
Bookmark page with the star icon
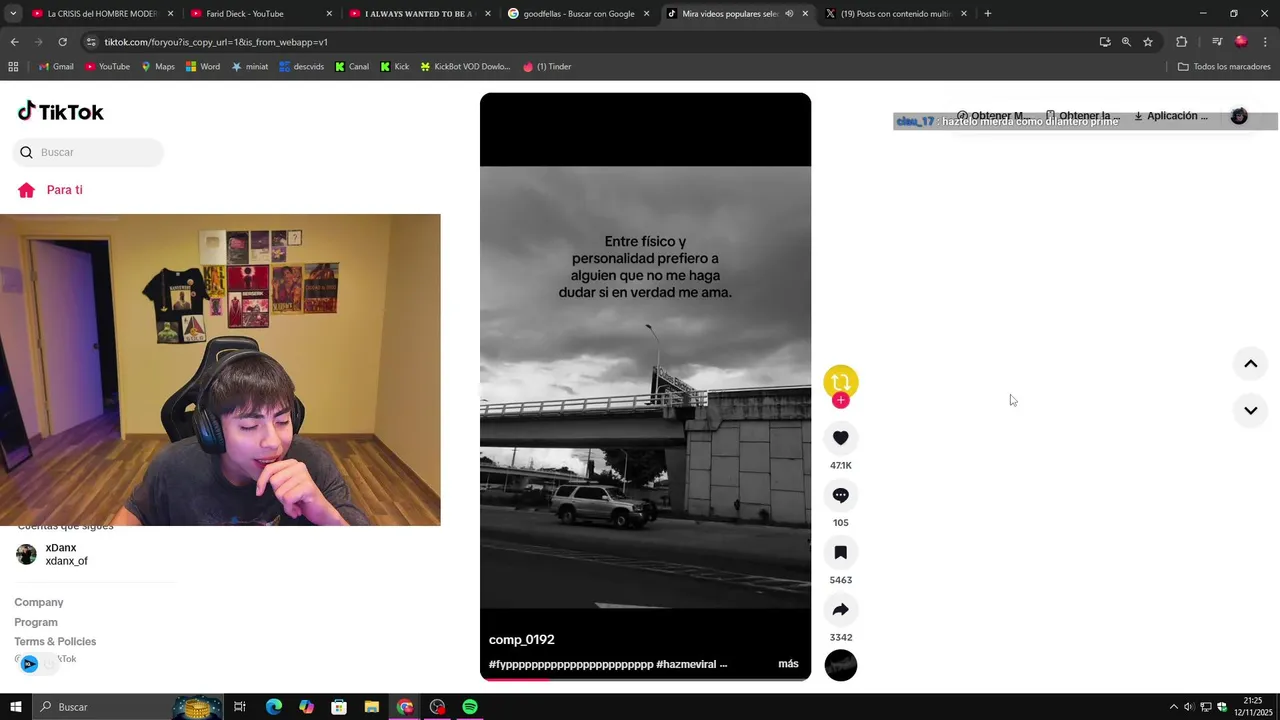click(x=1148, y=42)
